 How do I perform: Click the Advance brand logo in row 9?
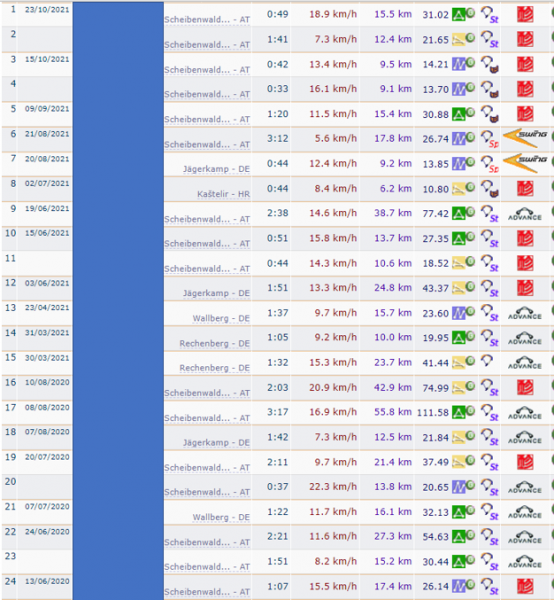525,214
